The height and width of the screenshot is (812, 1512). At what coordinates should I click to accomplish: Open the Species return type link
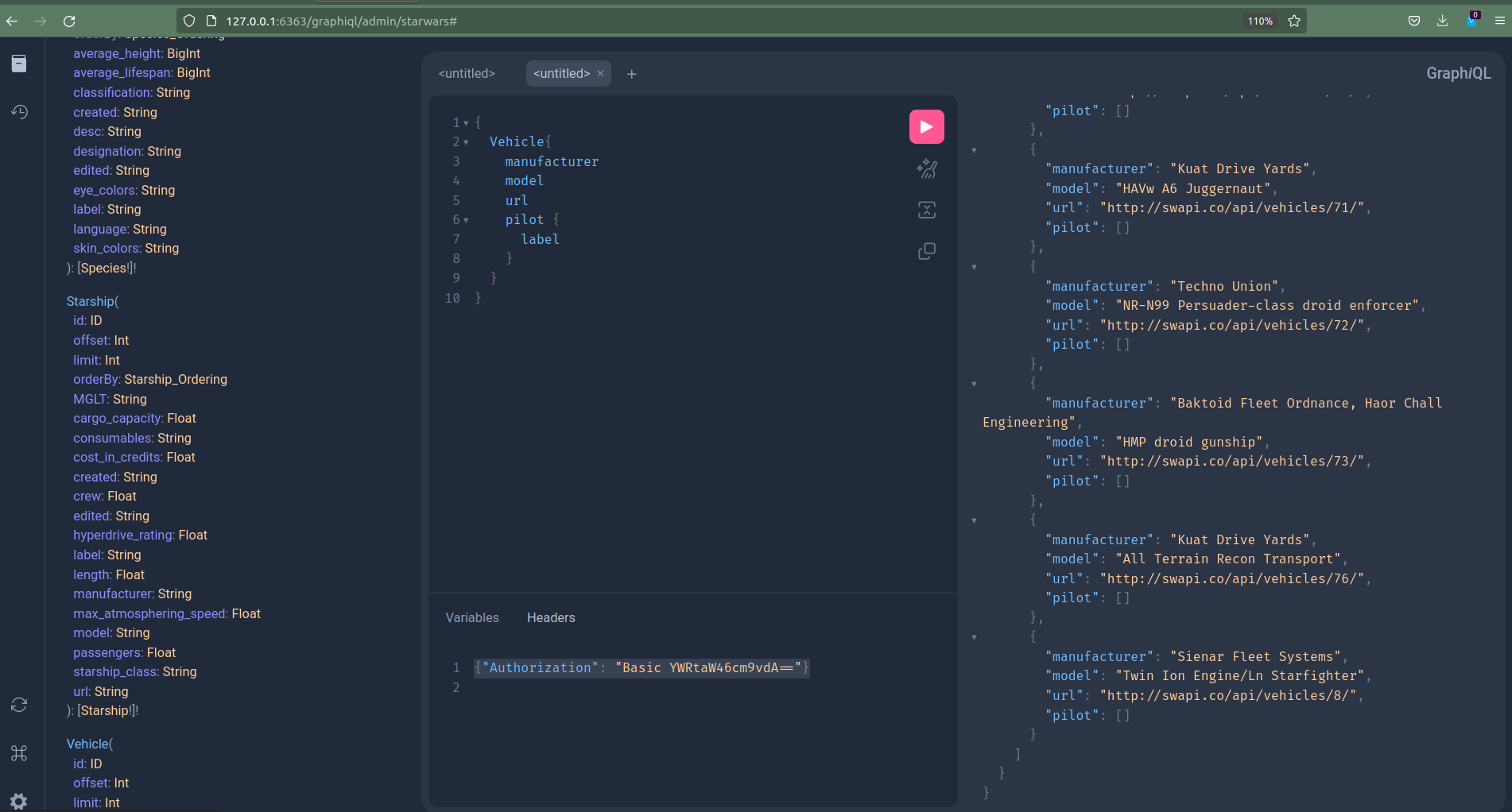coord(103,268)
